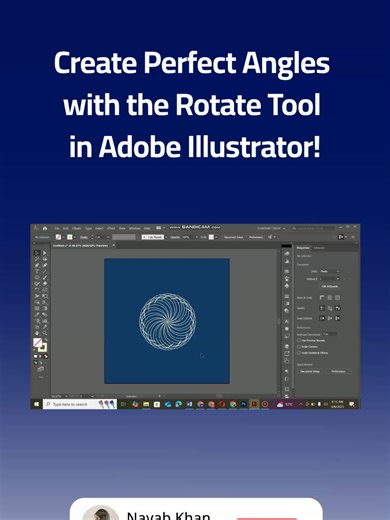Select the Selection tool in Illustrator toolbar
Screen dimensions: 390x520
point(37,253)
